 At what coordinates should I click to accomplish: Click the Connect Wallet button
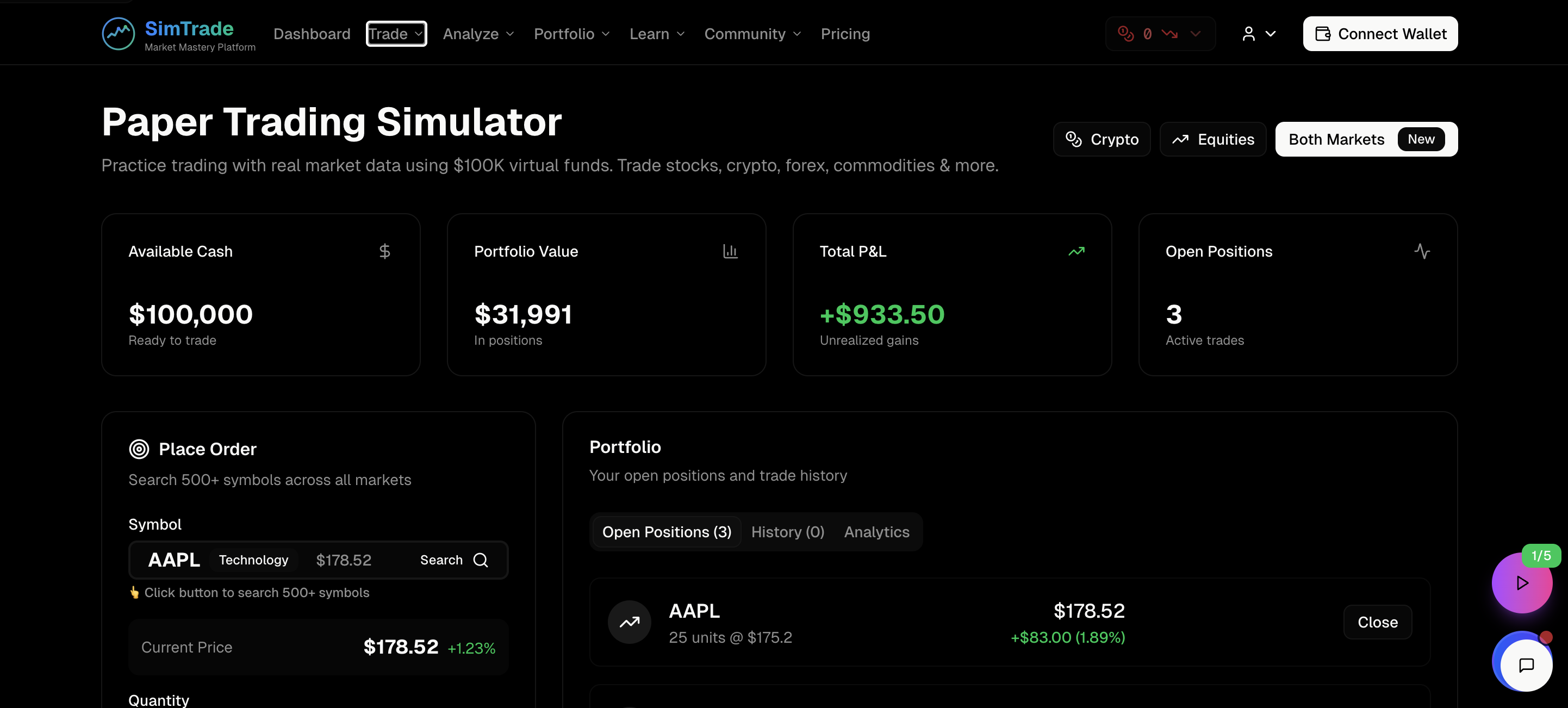point(1379,34)
